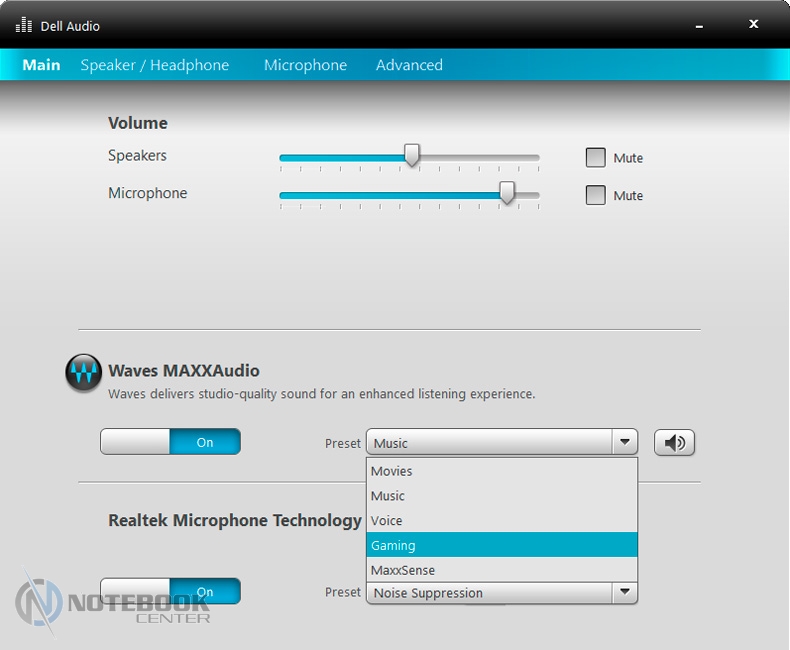Image resolution: width=790 pixels, height=650 pixels.
Task: Switch to the Speaker / Headphone tab
Action: [x=155, y=65]
